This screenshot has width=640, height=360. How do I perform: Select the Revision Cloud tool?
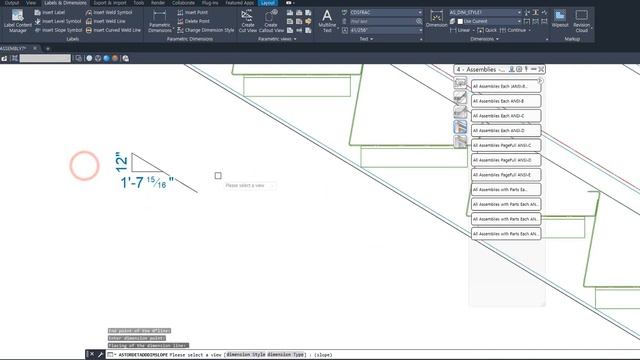click(x=581, y=21)
